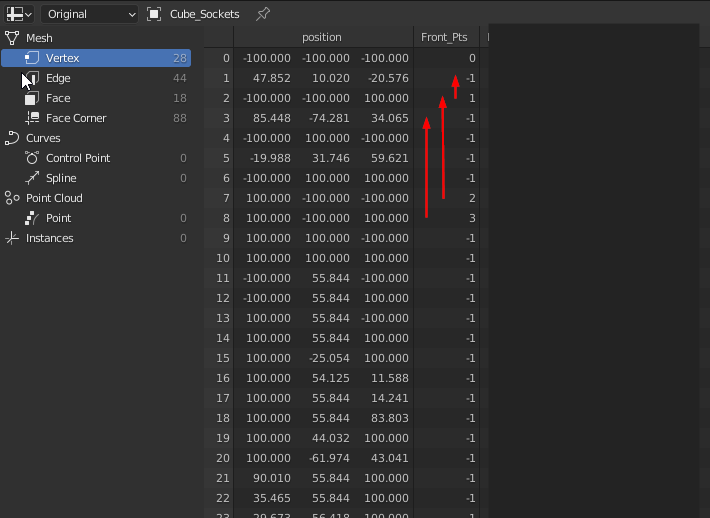Click the position column header
Viewport: 710px width, 518px height.
(x=321, y=37)
